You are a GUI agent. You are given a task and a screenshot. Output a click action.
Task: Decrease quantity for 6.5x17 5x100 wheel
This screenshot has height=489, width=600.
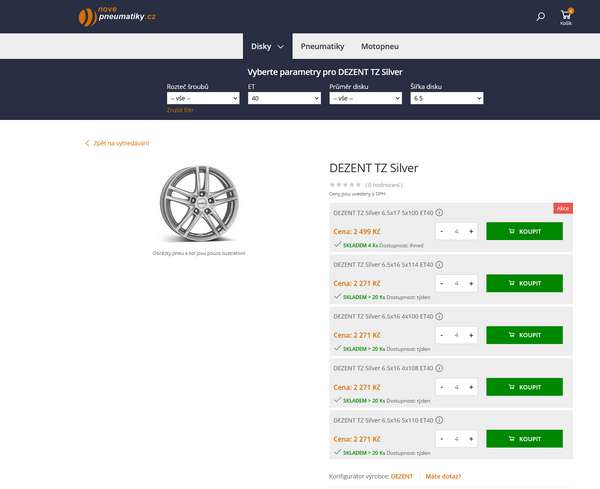point(442,231)
